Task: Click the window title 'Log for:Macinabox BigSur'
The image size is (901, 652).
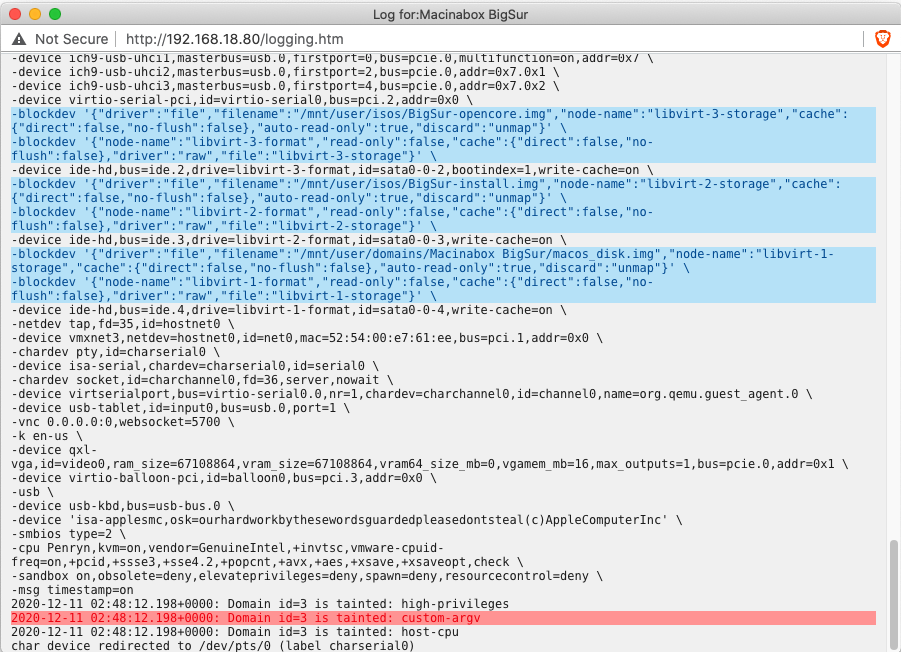Action: (x=450, y=14)
